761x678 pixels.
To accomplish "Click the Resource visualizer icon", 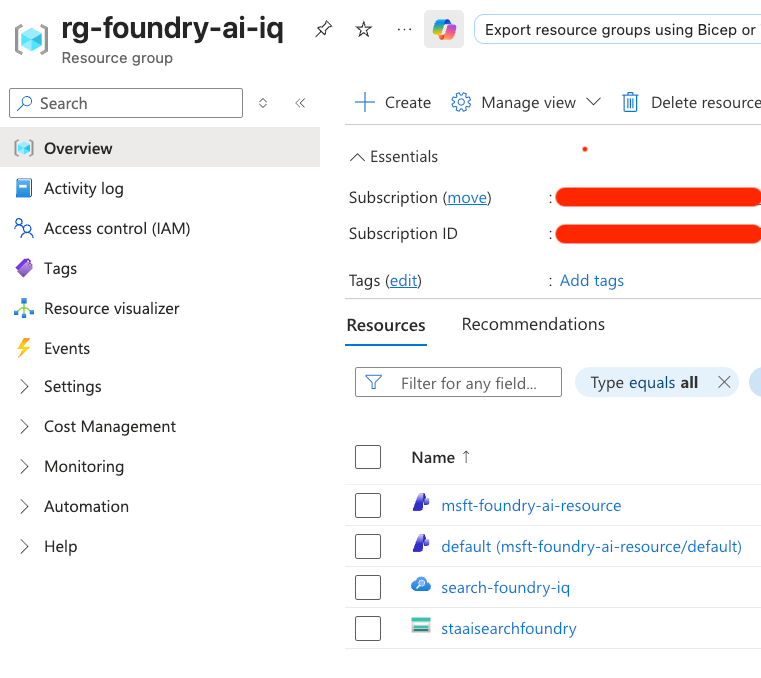I will (24, 308).
